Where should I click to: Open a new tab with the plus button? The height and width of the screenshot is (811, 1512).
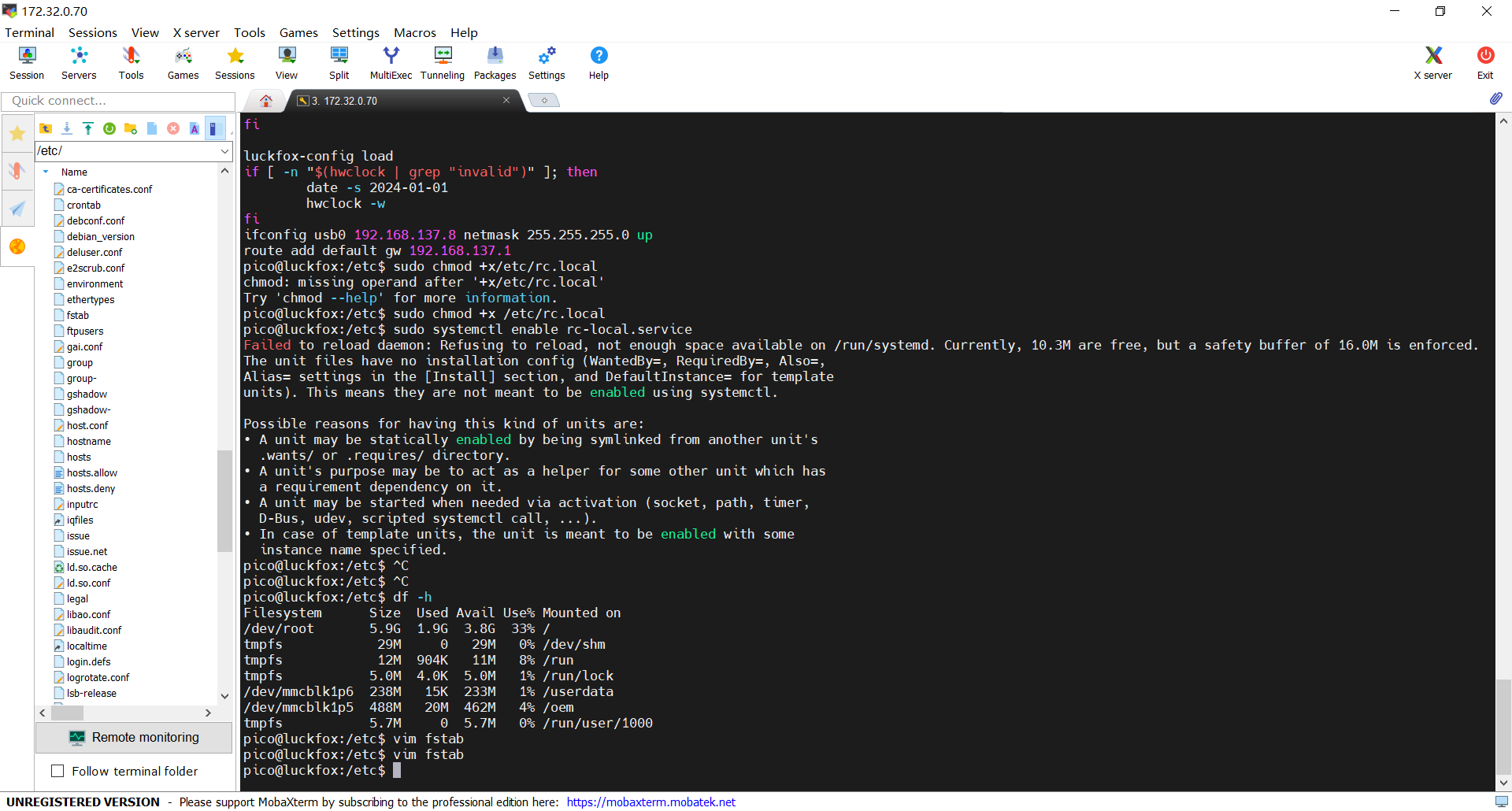pyautogui.click(x=543, y=100)
